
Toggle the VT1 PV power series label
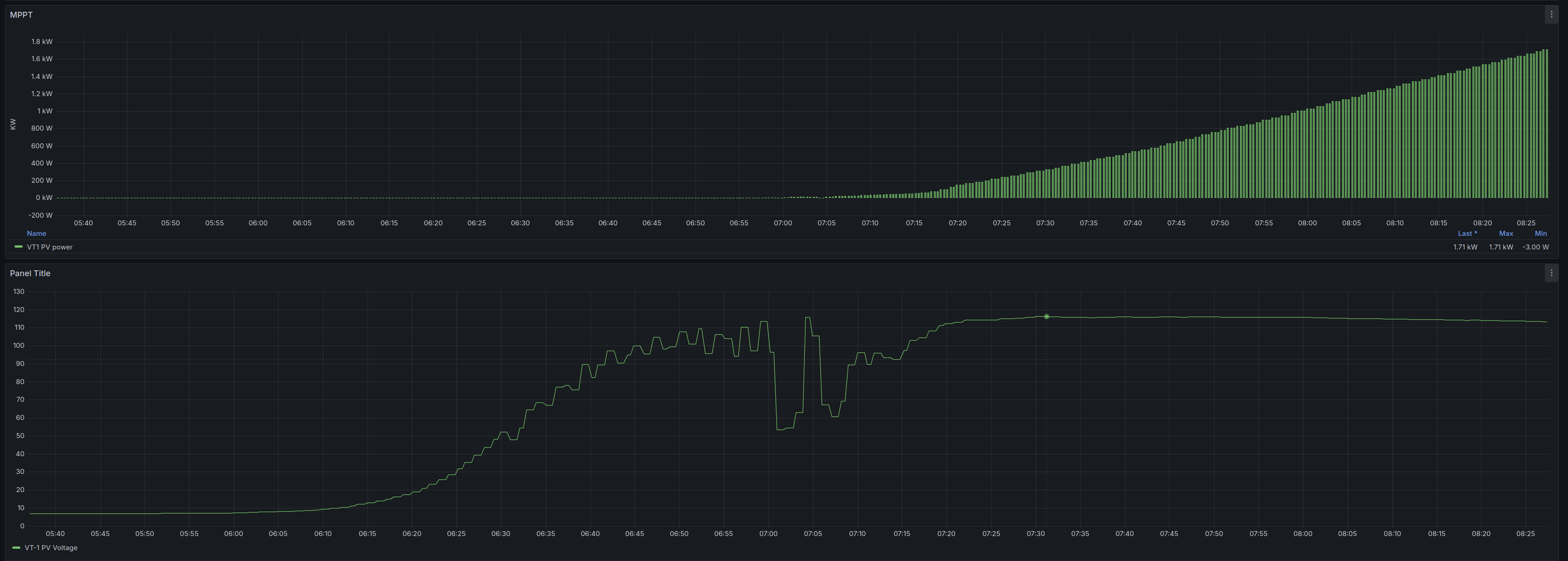49,247
